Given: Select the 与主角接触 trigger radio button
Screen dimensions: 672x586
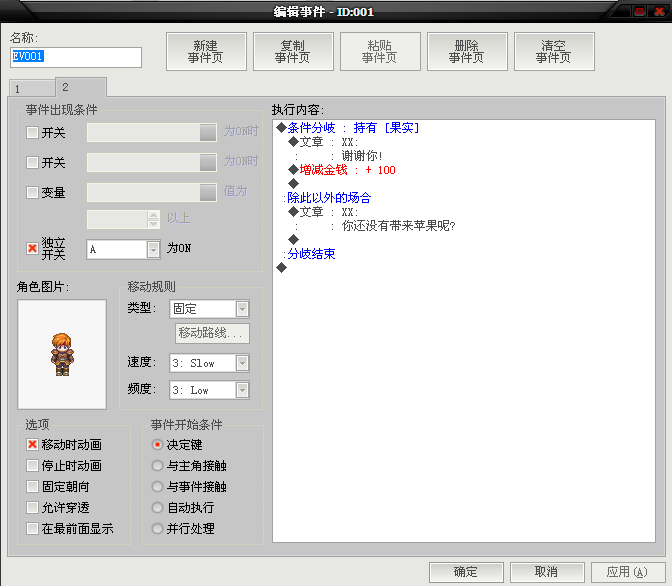Looking at the screenshot, I should click(x=158, y=466).
